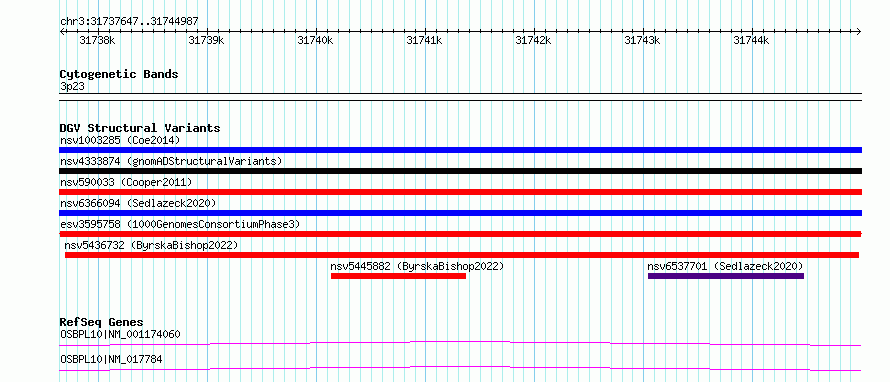Select the black nsv4333874 gnomAD variant bar
890x382 pixels.
tap(460, 171)
